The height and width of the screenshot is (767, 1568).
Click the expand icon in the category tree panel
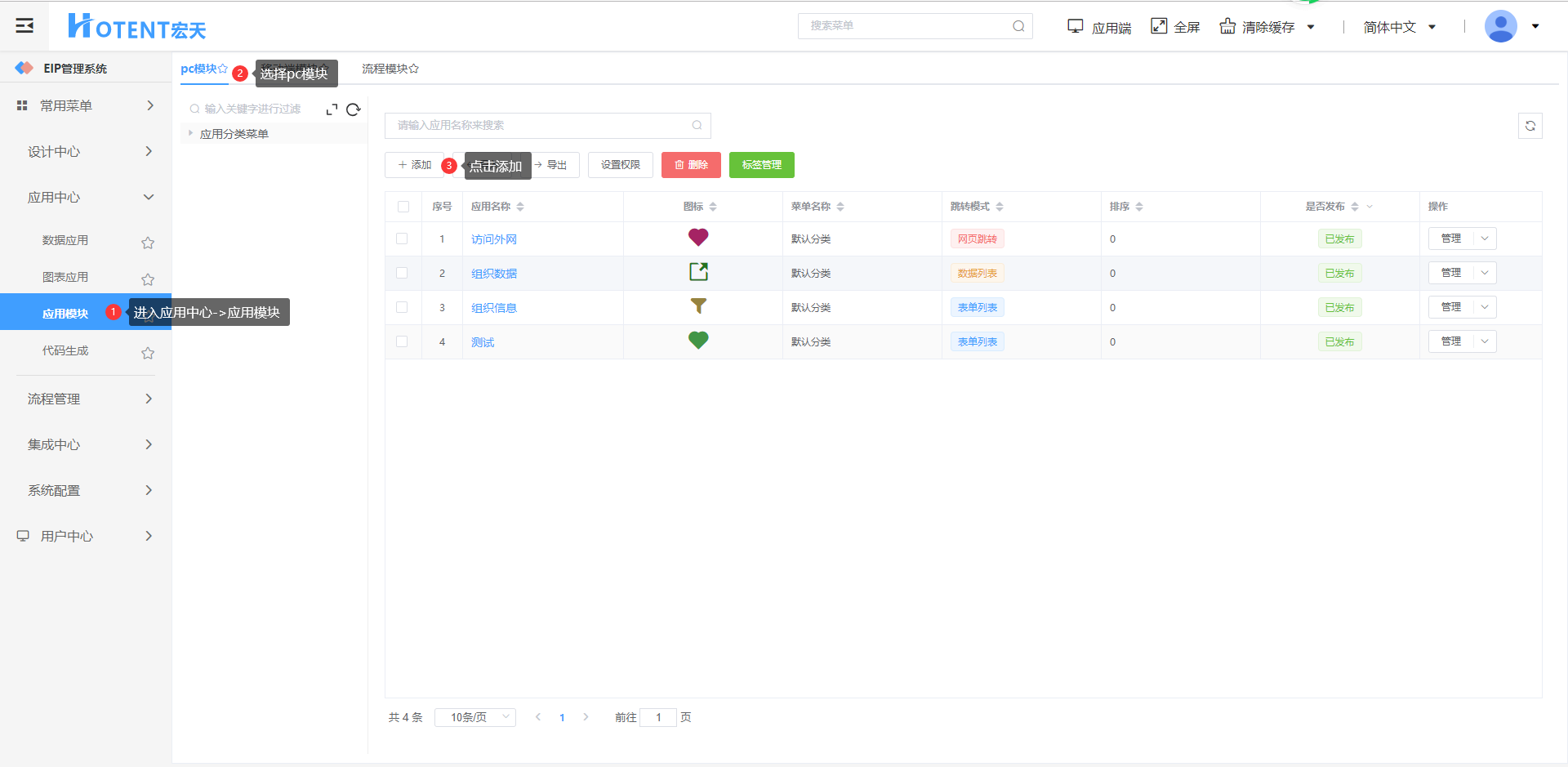pyautogui.click(x=332, y=109)
